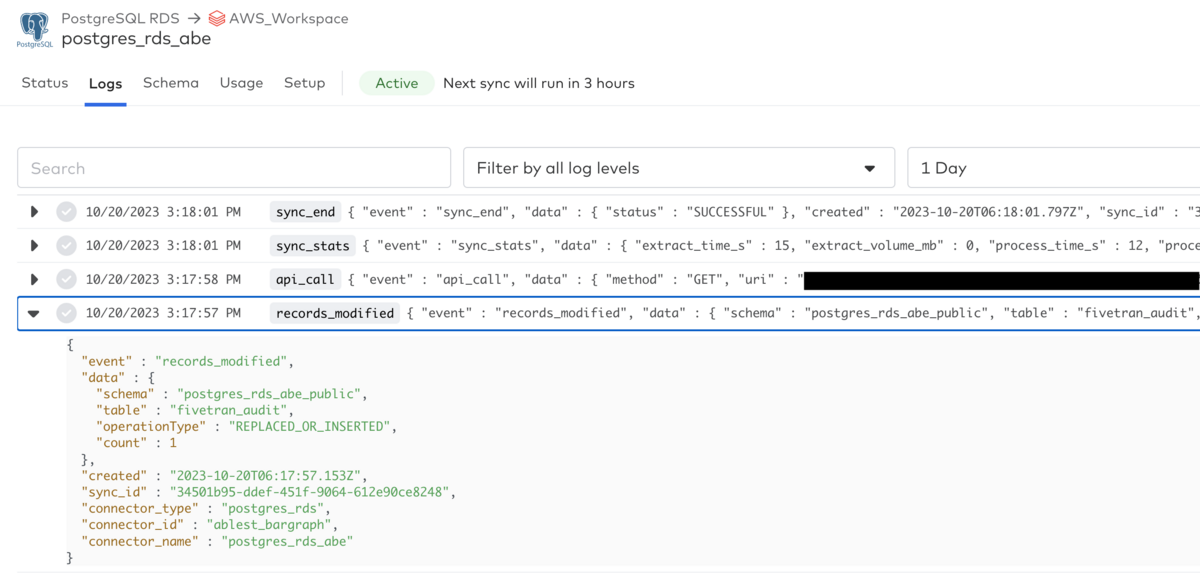Expand the sync_end log entry

pyautogui.click(x=34, y=212)
